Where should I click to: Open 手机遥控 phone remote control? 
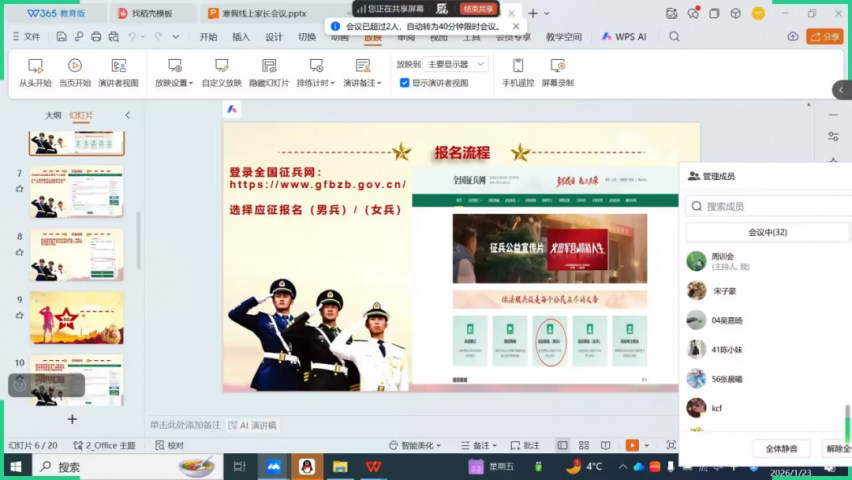pyautogui.click(x=517, y=66)
